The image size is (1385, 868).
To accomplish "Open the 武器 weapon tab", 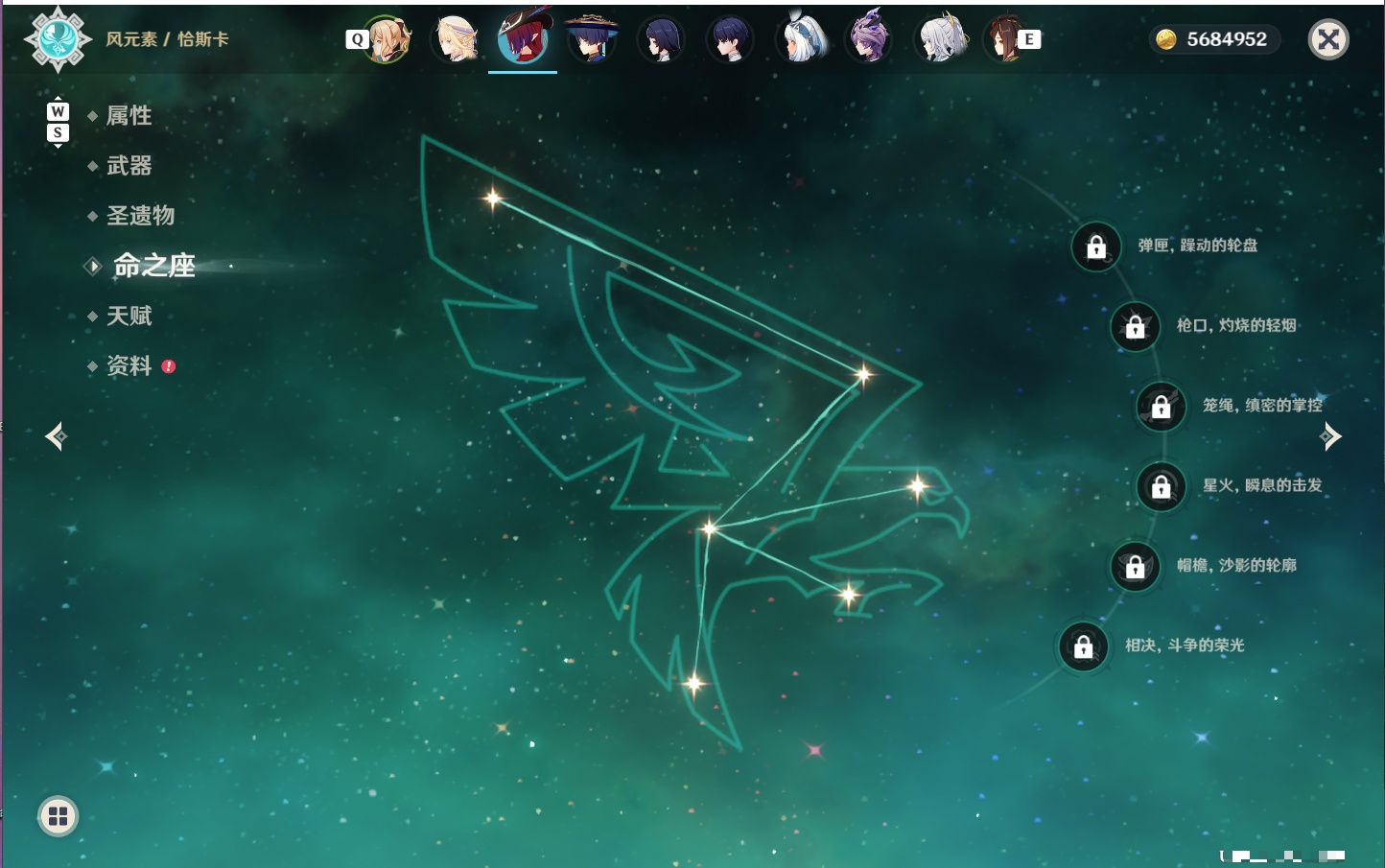I will [129, 166].
